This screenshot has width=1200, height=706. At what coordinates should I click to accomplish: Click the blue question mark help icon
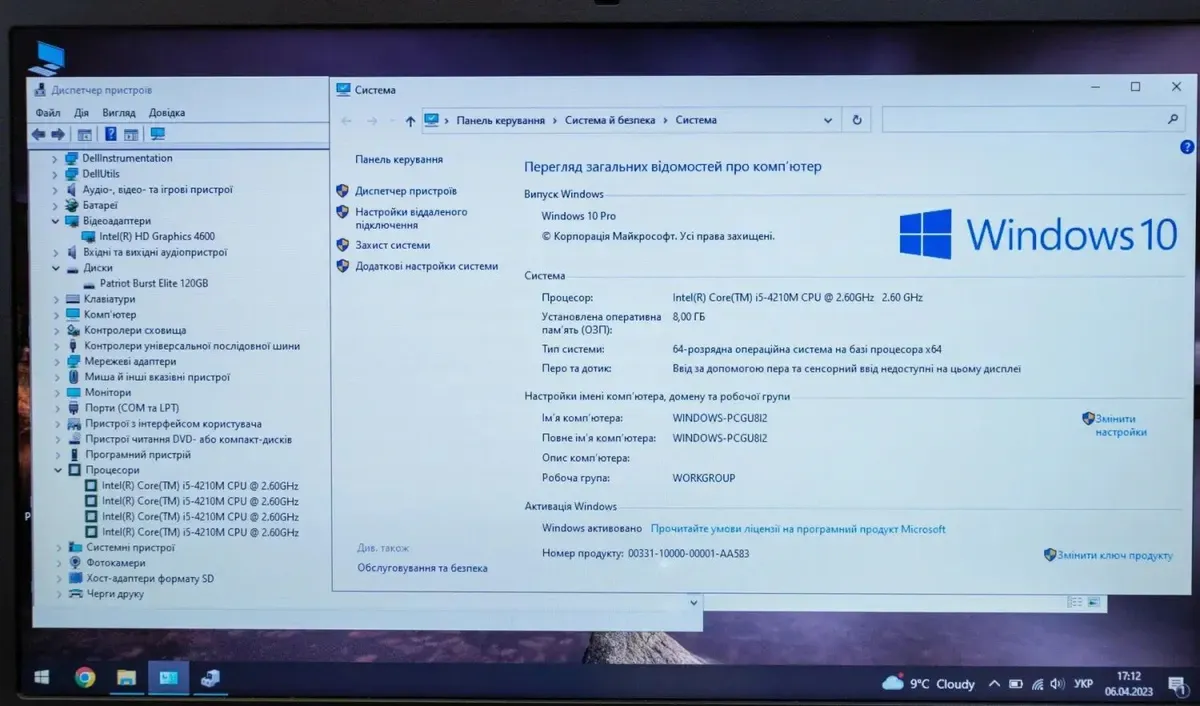(x=1187, y=147)
